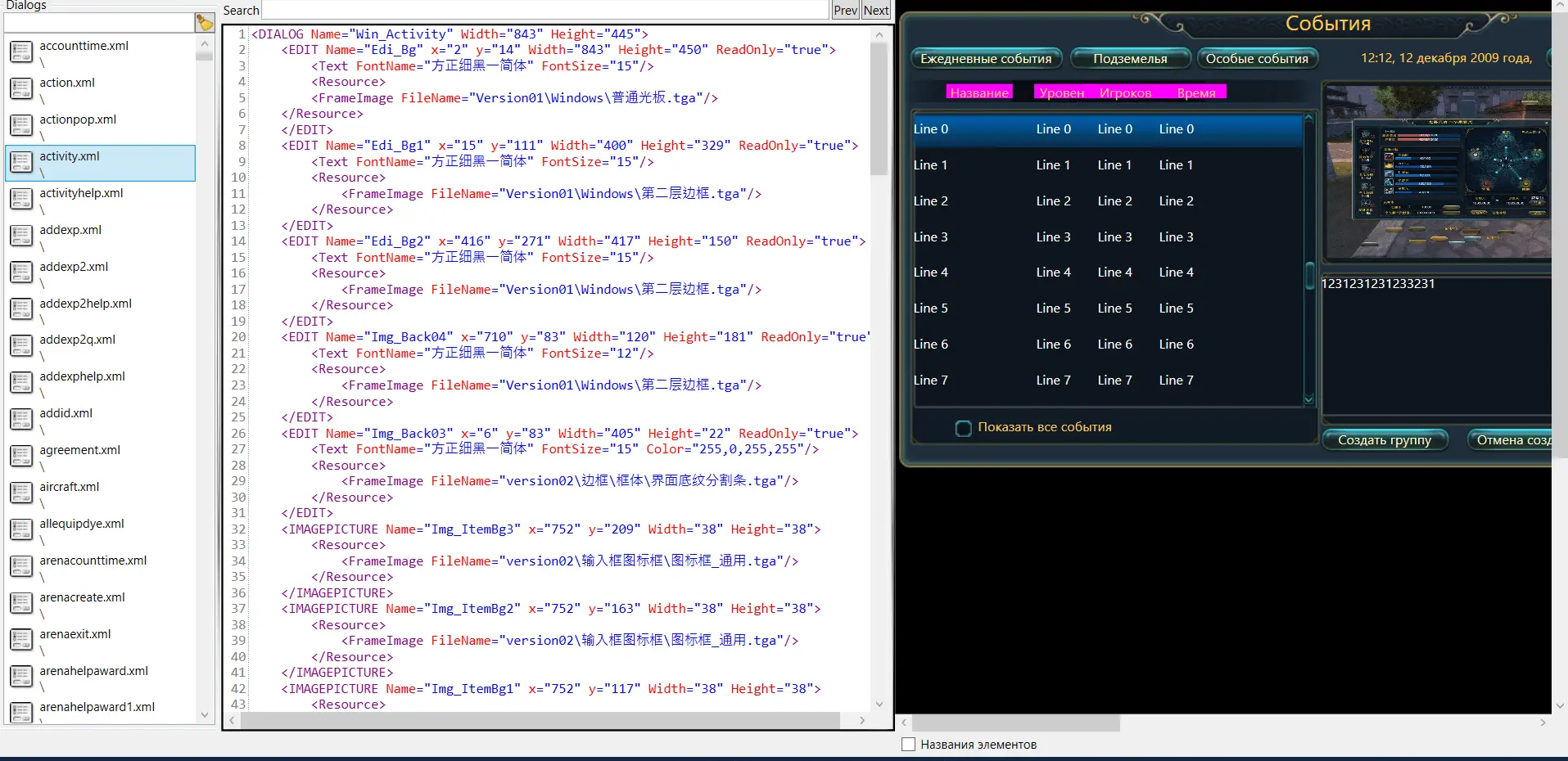This screenshot has height=761, width=1568.
Task: Enable the Названия элементов checkbox
Action: tap(908, 745)
